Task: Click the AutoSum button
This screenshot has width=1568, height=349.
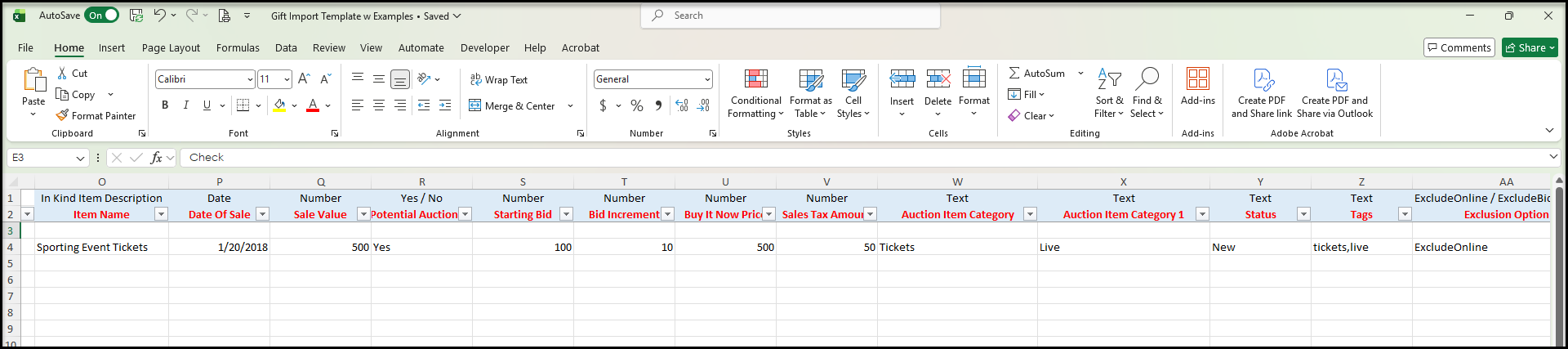Action: (1036, 73)
